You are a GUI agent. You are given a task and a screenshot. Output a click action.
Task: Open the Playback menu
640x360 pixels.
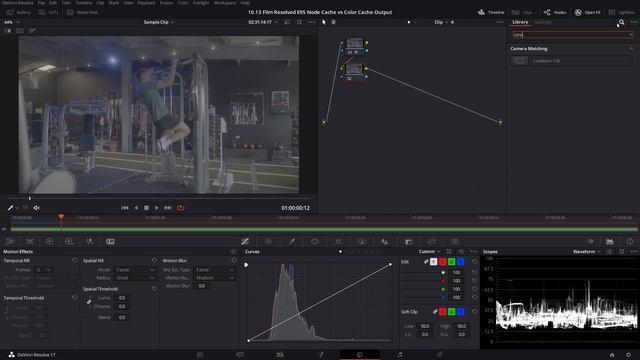click(x=146, y=3)
